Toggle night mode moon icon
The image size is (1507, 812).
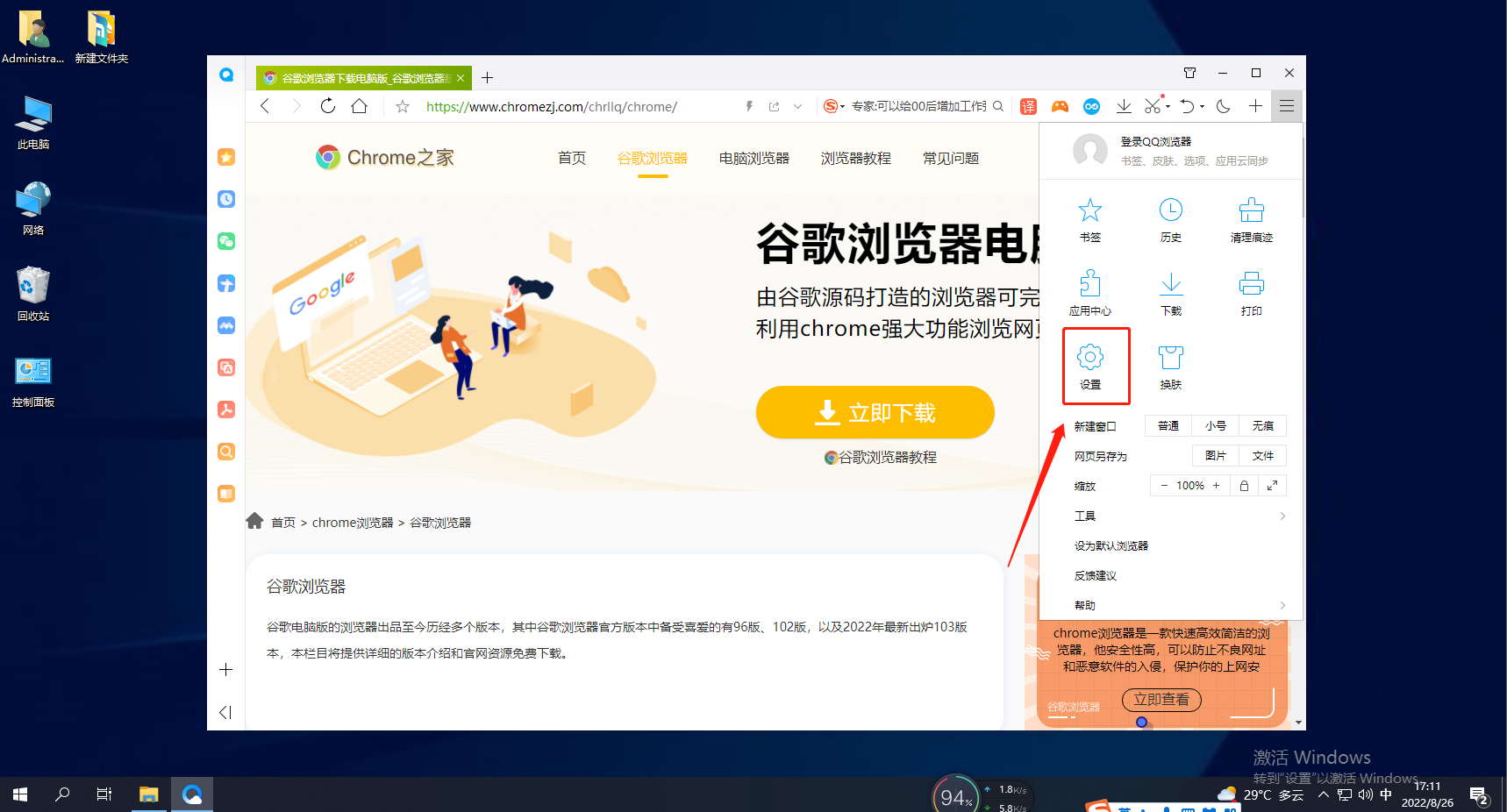click(1223, 106)
